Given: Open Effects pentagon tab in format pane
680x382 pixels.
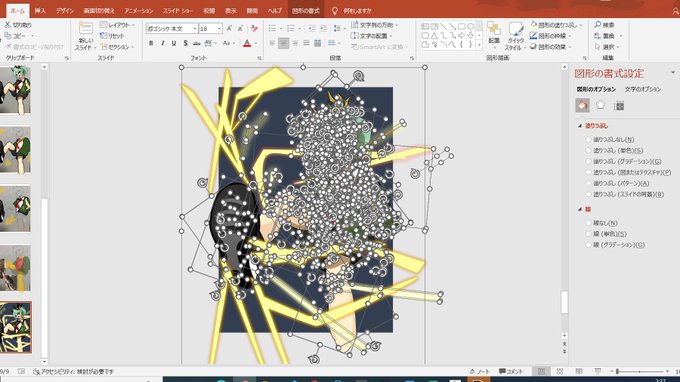Looking at the screenshot, I should (600, 105).
